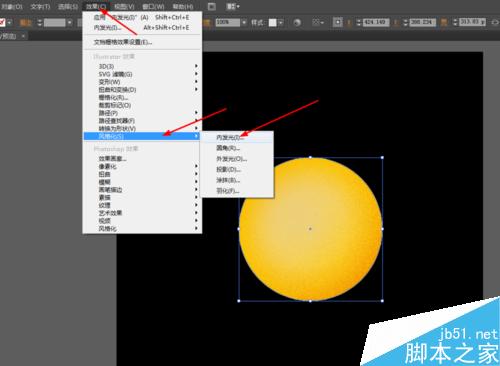Expand the Photoshop 风格化 submenu at bottom
500x366 pixels.
point(142,229)
